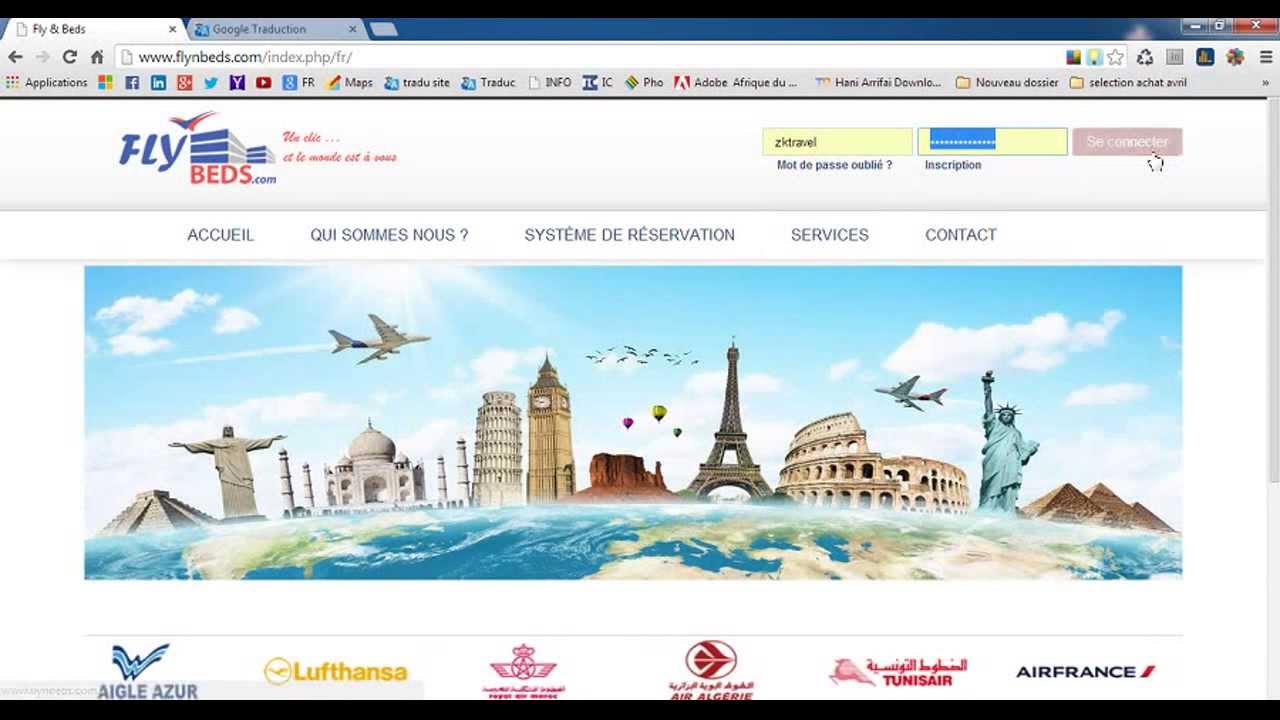The image size is (1280, 720).
Task: Open the 'Hani Arrifai Downlo...' bookmark
Action: tap(879, 83)
